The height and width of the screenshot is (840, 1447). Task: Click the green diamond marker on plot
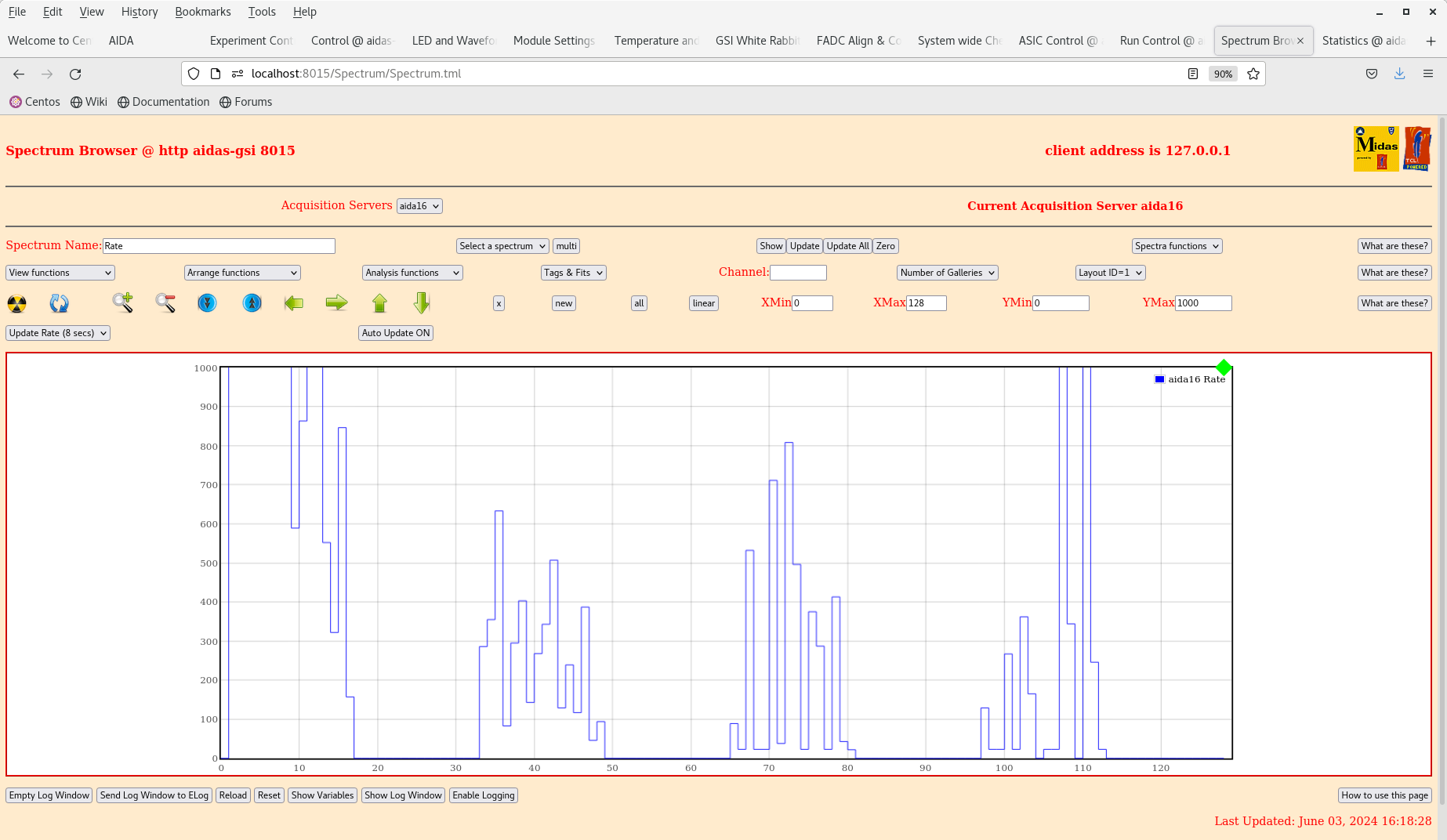click(x=1224, y=367)
